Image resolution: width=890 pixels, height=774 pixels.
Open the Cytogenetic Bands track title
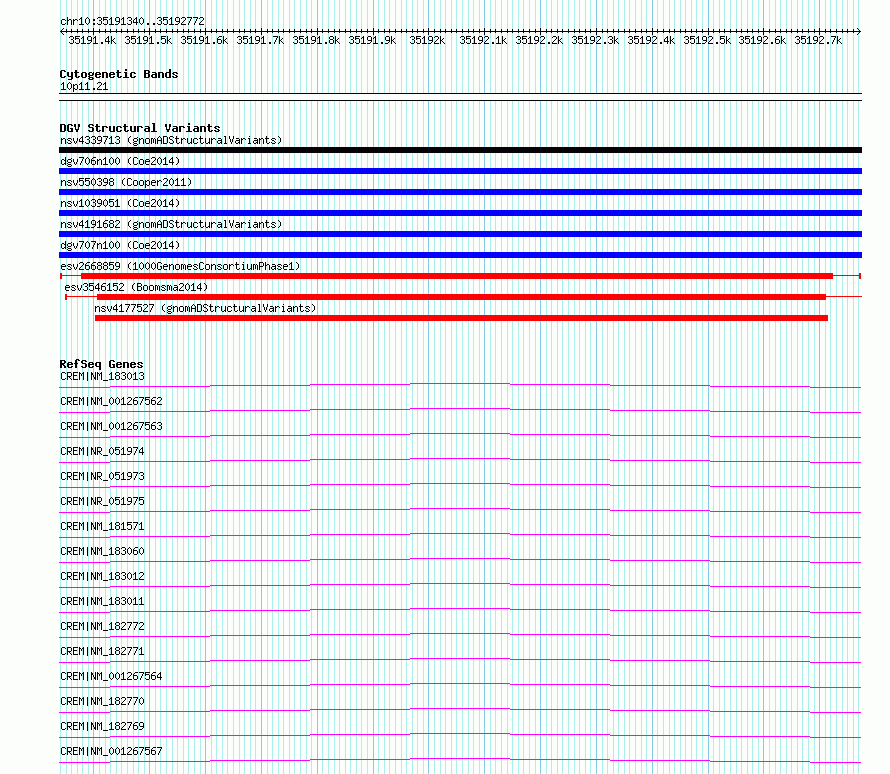(119, 74)
